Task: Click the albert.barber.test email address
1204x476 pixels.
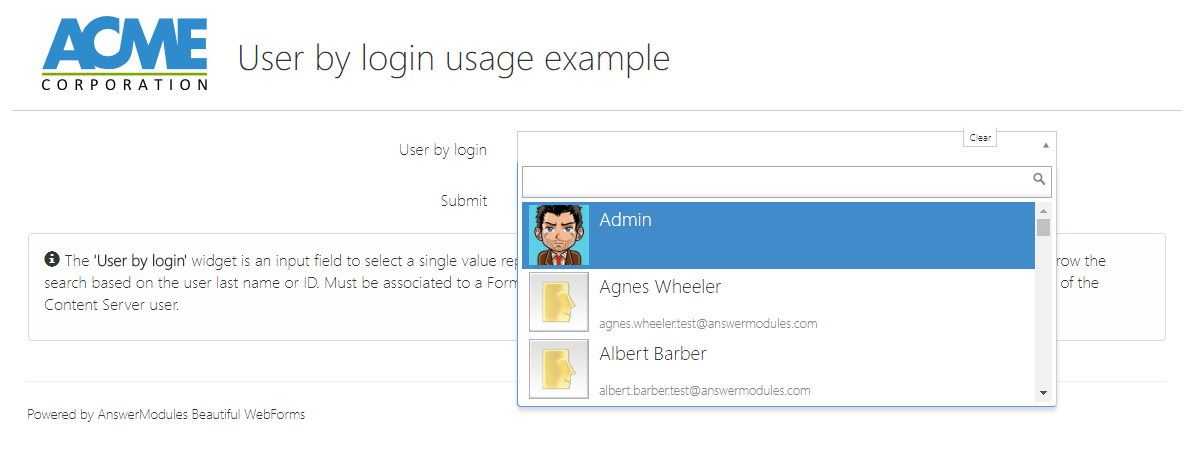Action: tap(704, 391)
